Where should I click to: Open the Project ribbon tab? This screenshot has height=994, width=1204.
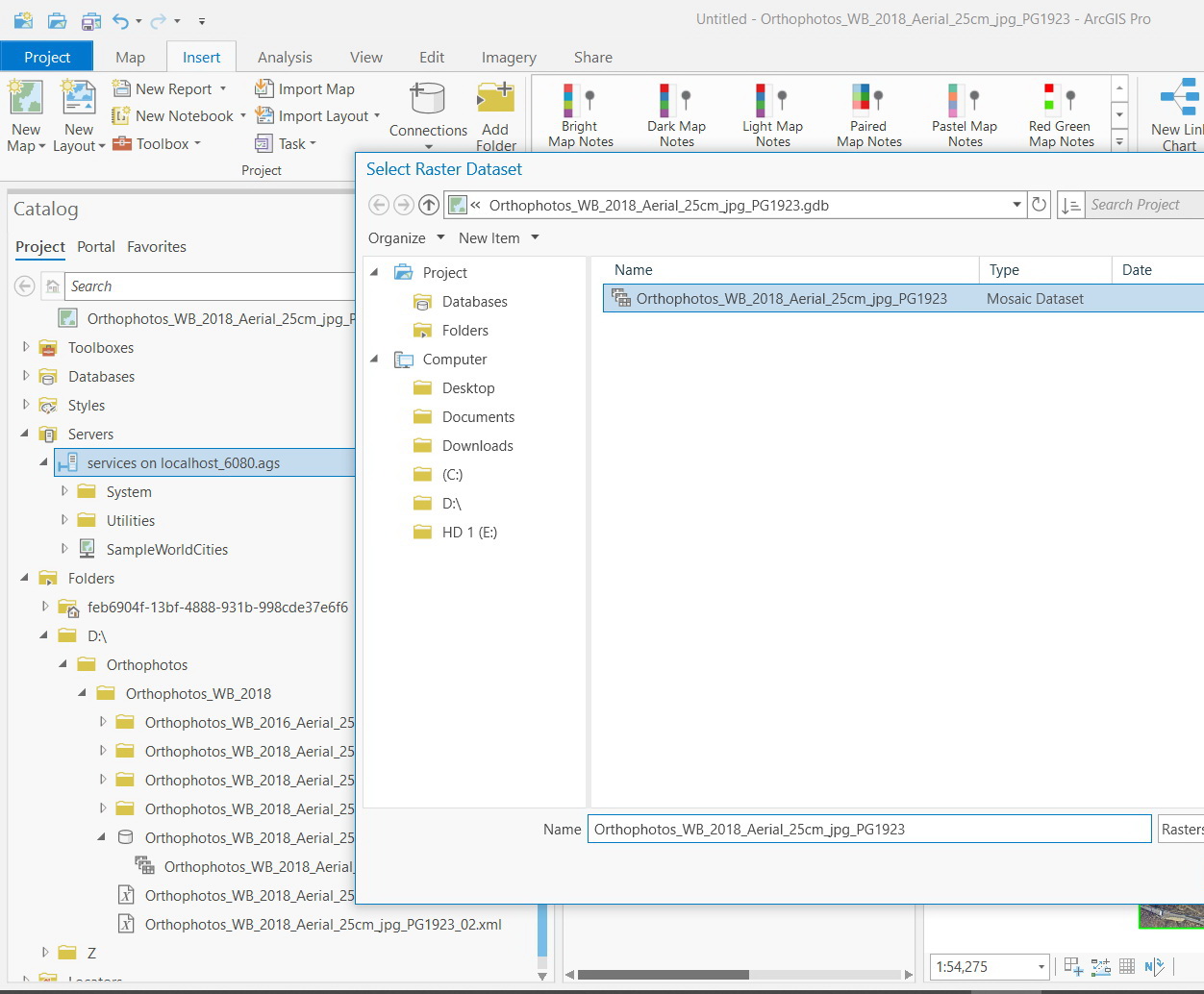[47, 57]
